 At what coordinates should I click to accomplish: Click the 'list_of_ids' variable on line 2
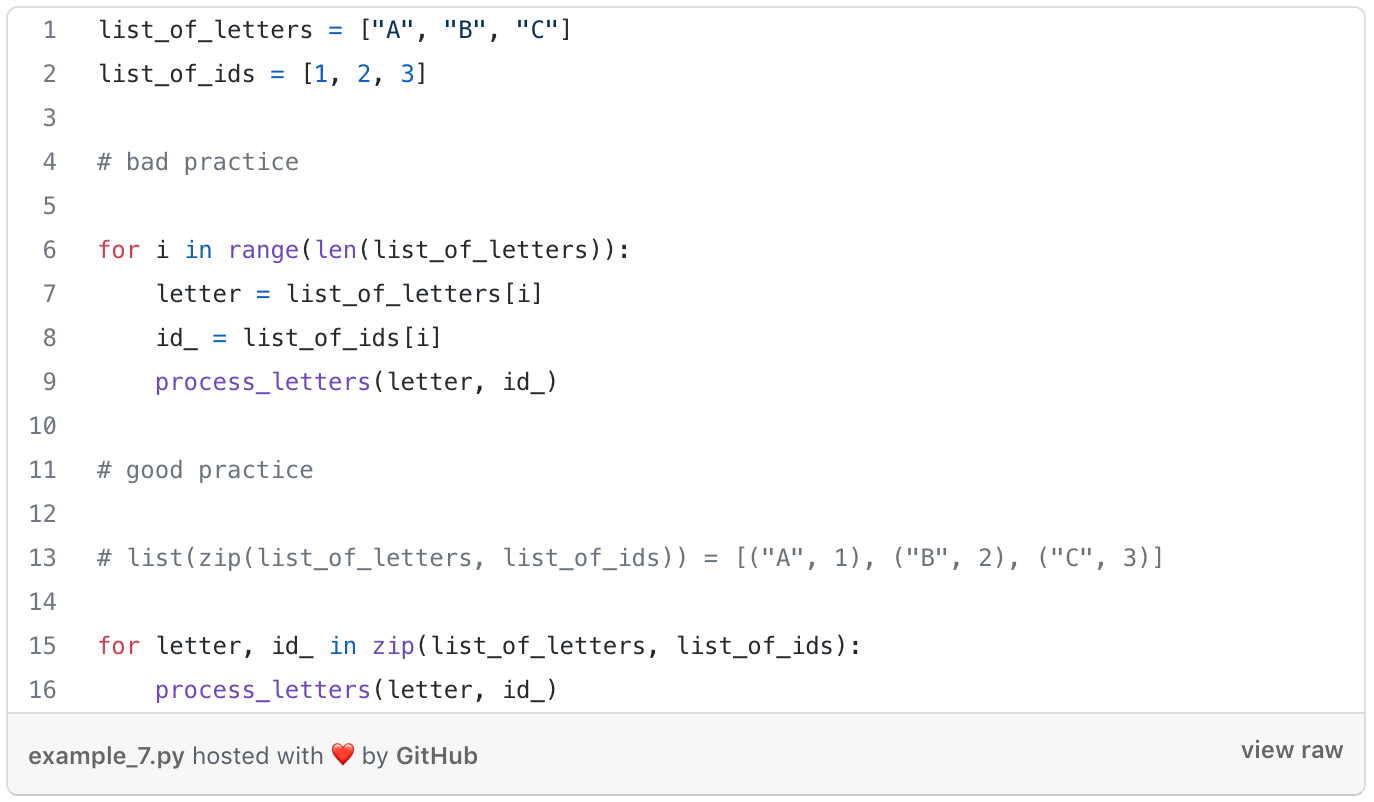(177, 74)
